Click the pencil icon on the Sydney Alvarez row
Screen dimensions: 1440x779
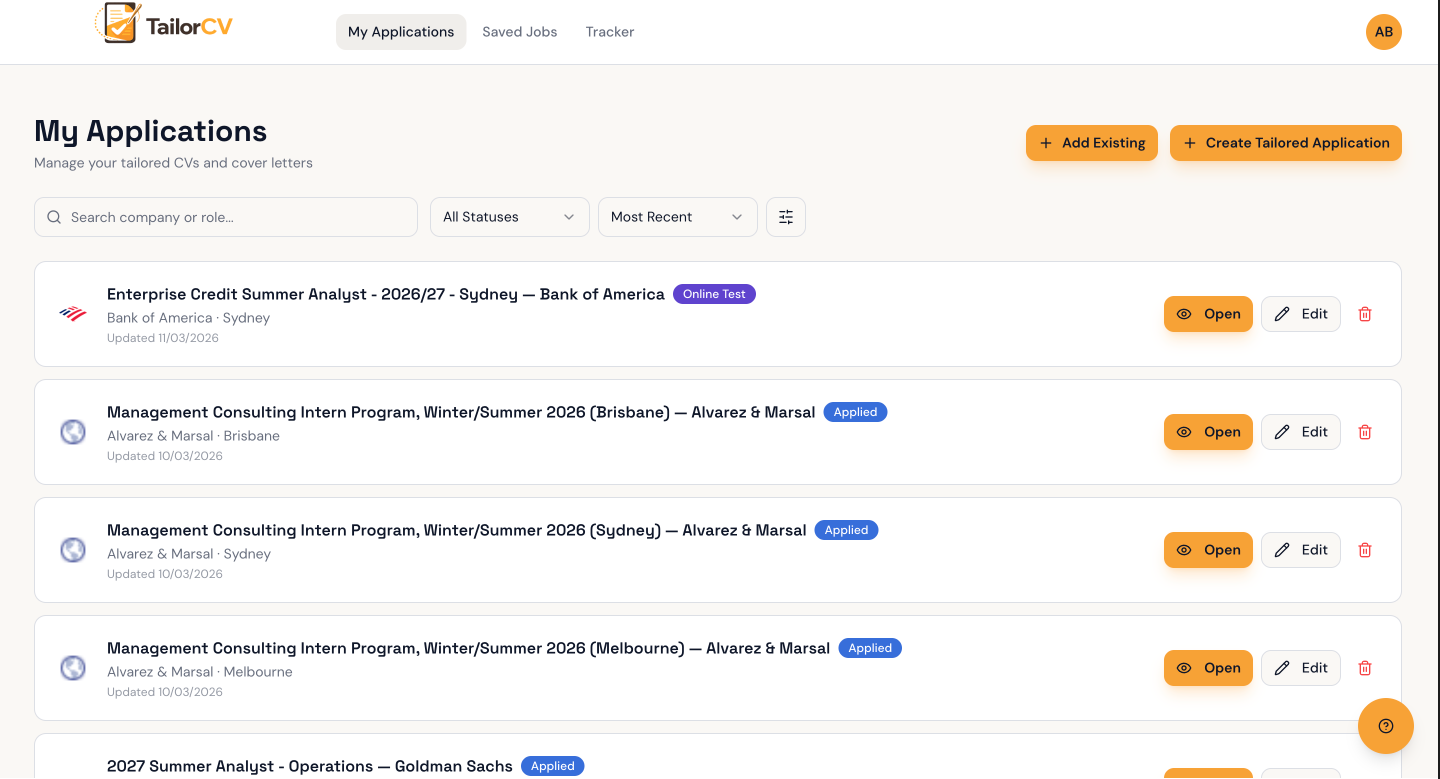pyautogui.click(x=1284, y=549)
